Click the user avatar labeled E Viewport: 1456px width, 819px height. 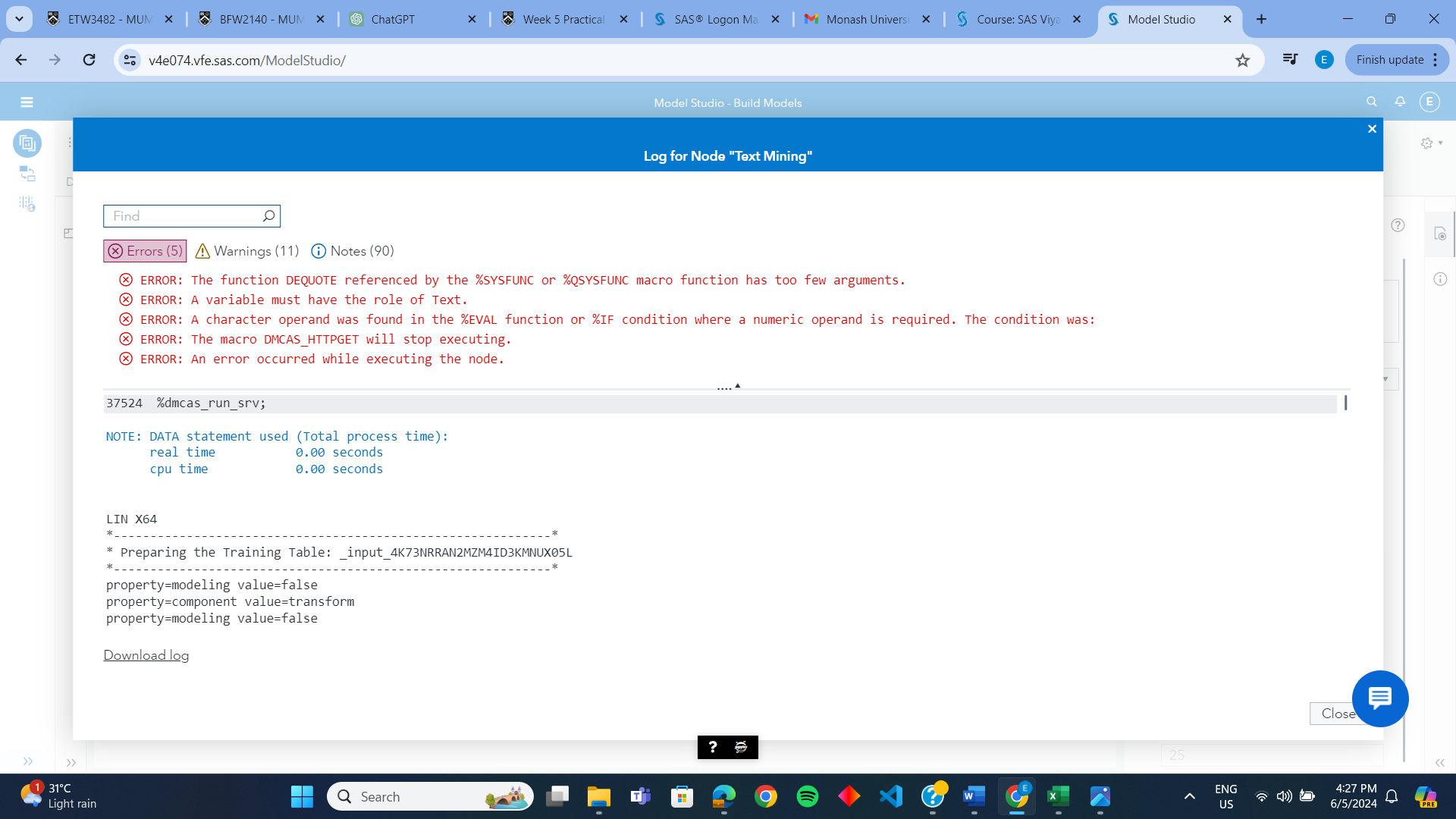click(1429, 101)
